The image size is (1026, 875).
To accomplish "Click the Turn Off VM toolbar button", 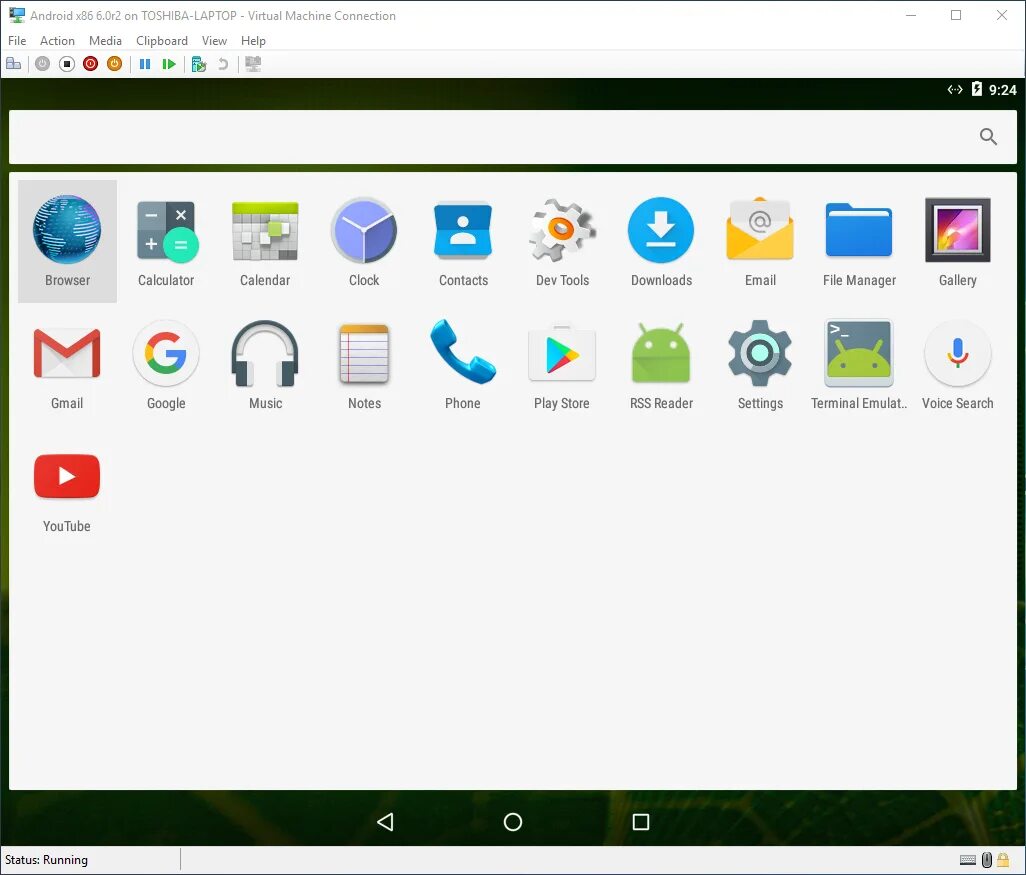I will coord(67,63).
